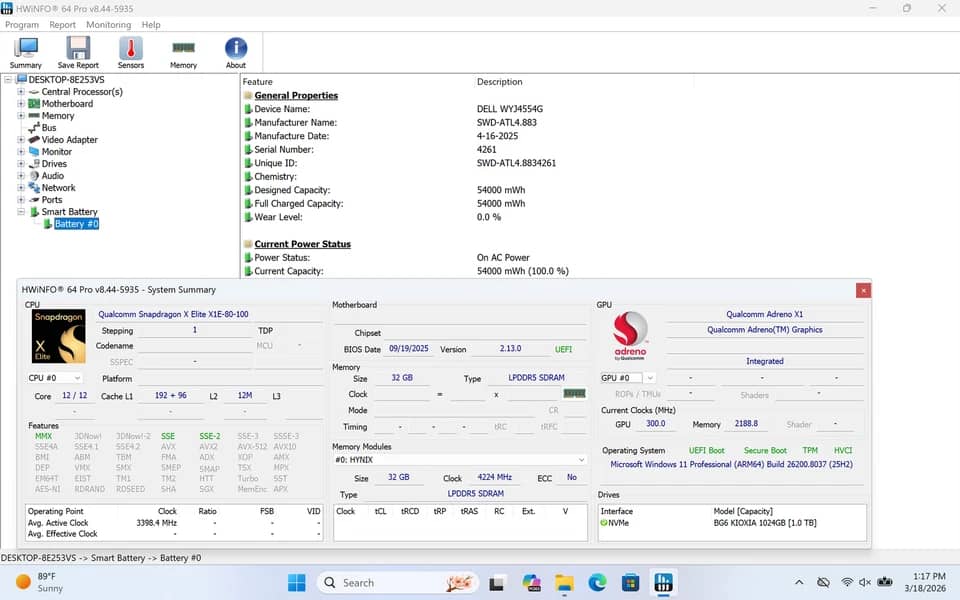Collapse the DESKTOP-8E253VS root node
960x600 pixels.
point(8,80)
